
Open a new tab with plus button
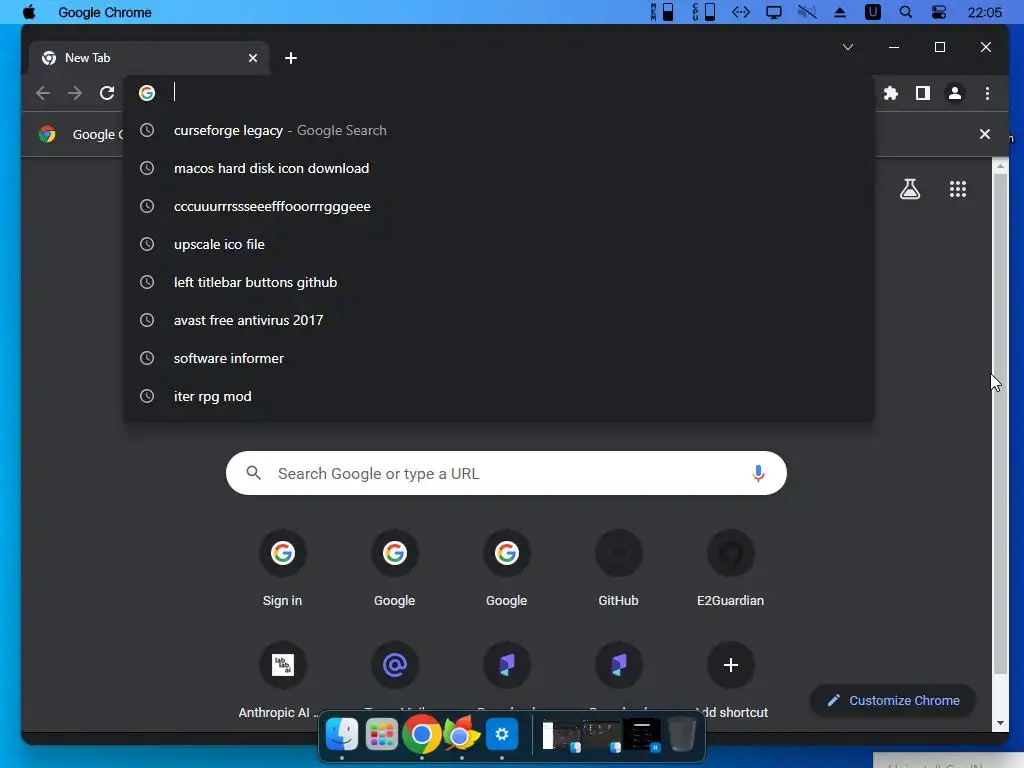click(x=291, y=58)
